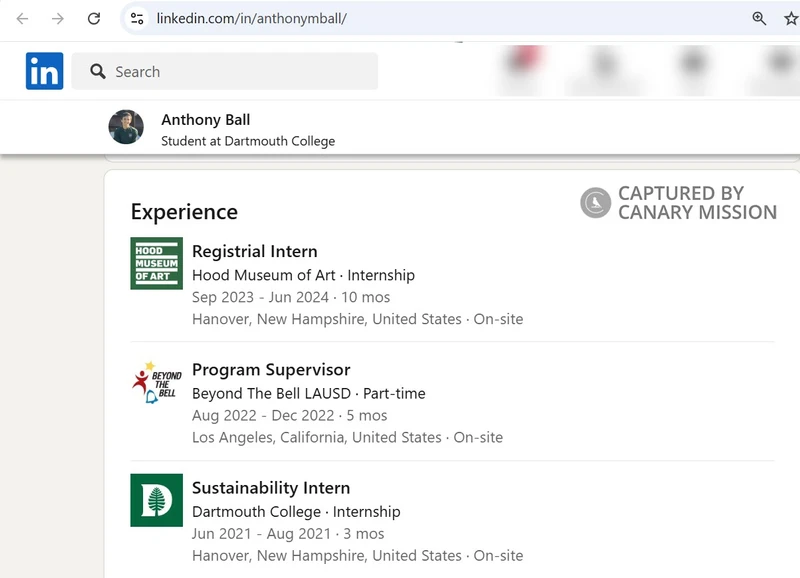Open Anthony Ball's profile photo
The width and height of the screenshot is (800, 578).
click(126, 127)
